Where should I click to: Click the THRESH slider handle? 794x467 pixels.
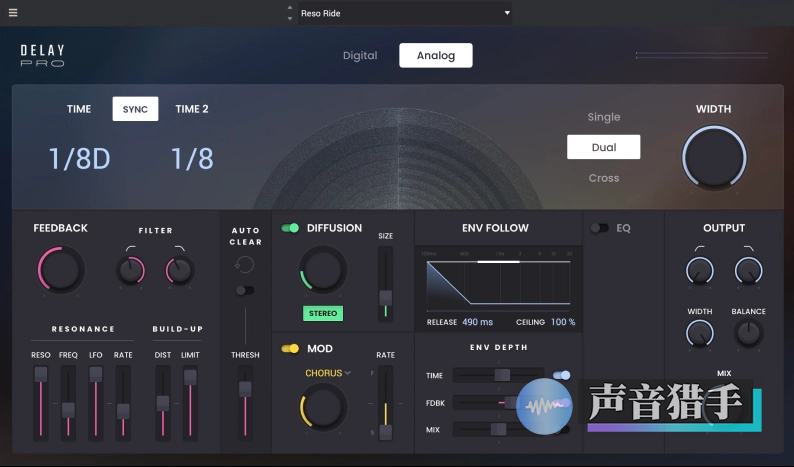[245, 389]
